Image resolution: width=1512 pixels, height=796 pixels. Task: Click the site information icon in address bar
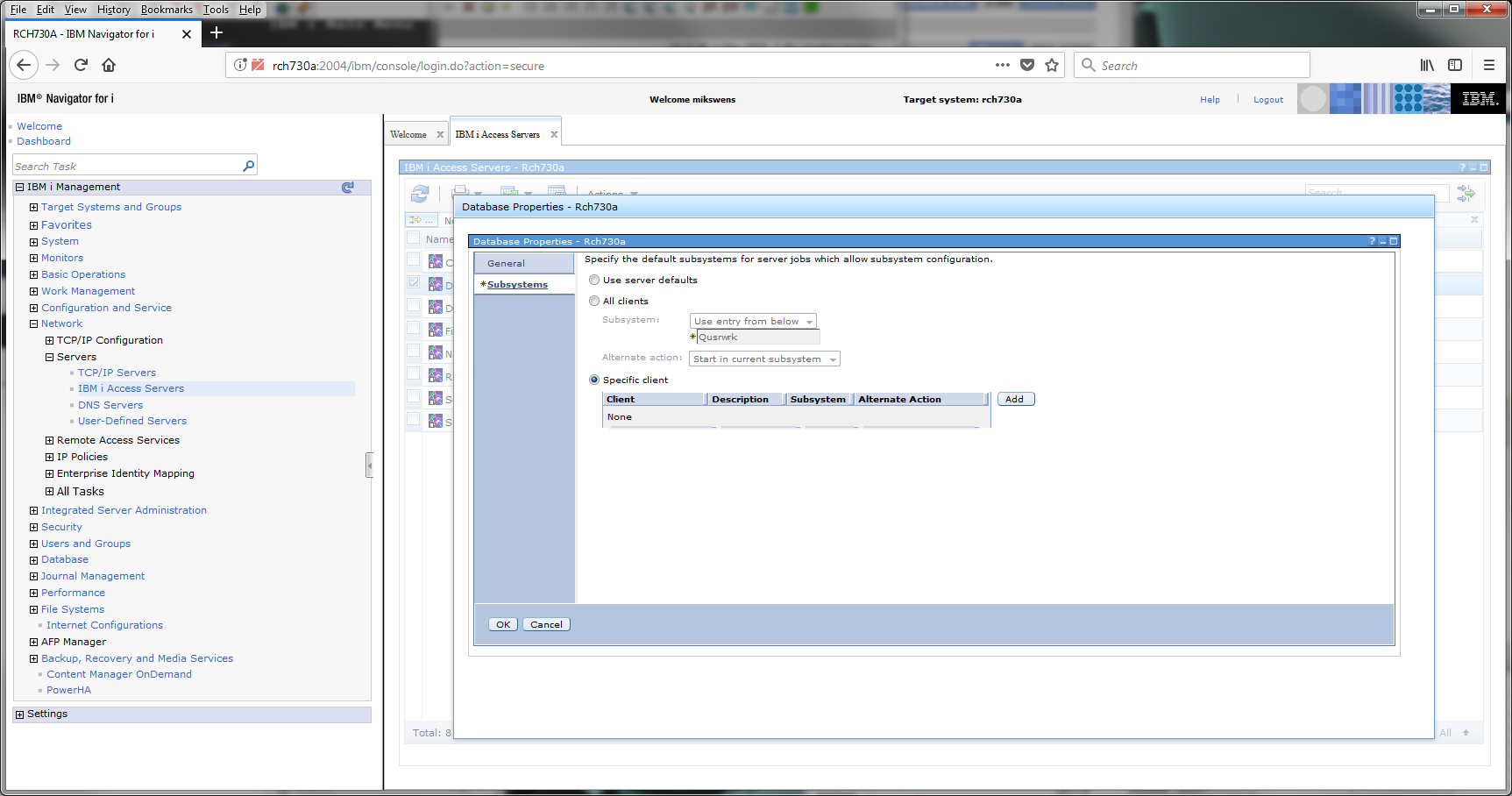pos(240,65)
